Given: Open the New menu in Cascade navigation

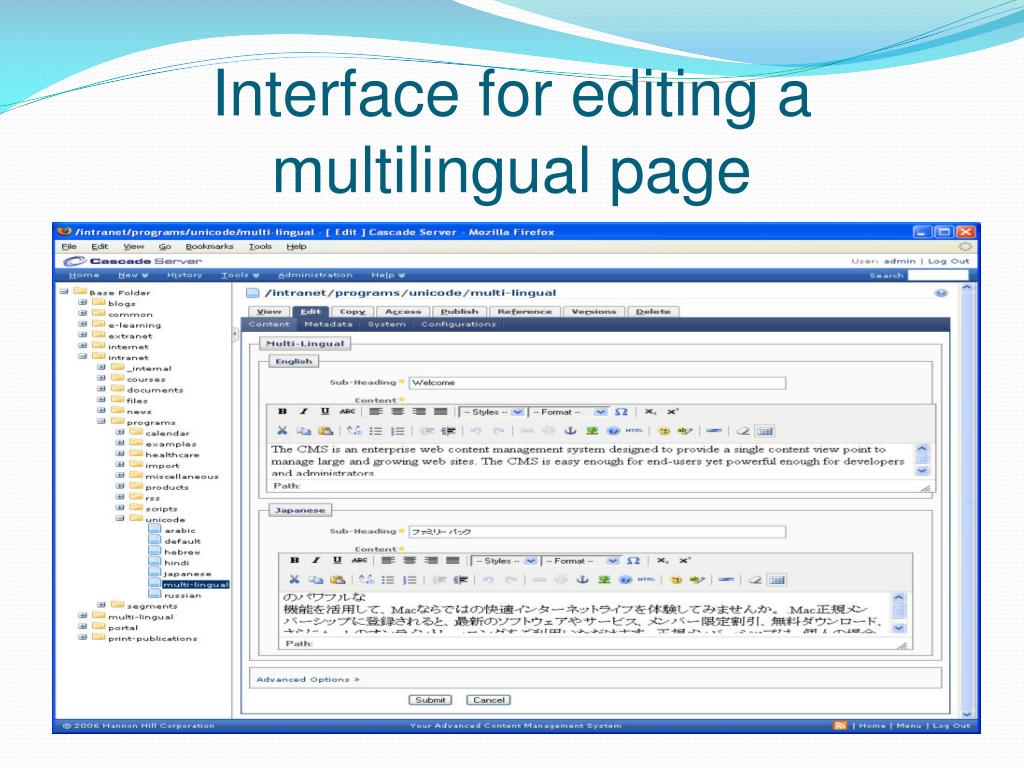Looking at the screenshot, I should 133,275.
